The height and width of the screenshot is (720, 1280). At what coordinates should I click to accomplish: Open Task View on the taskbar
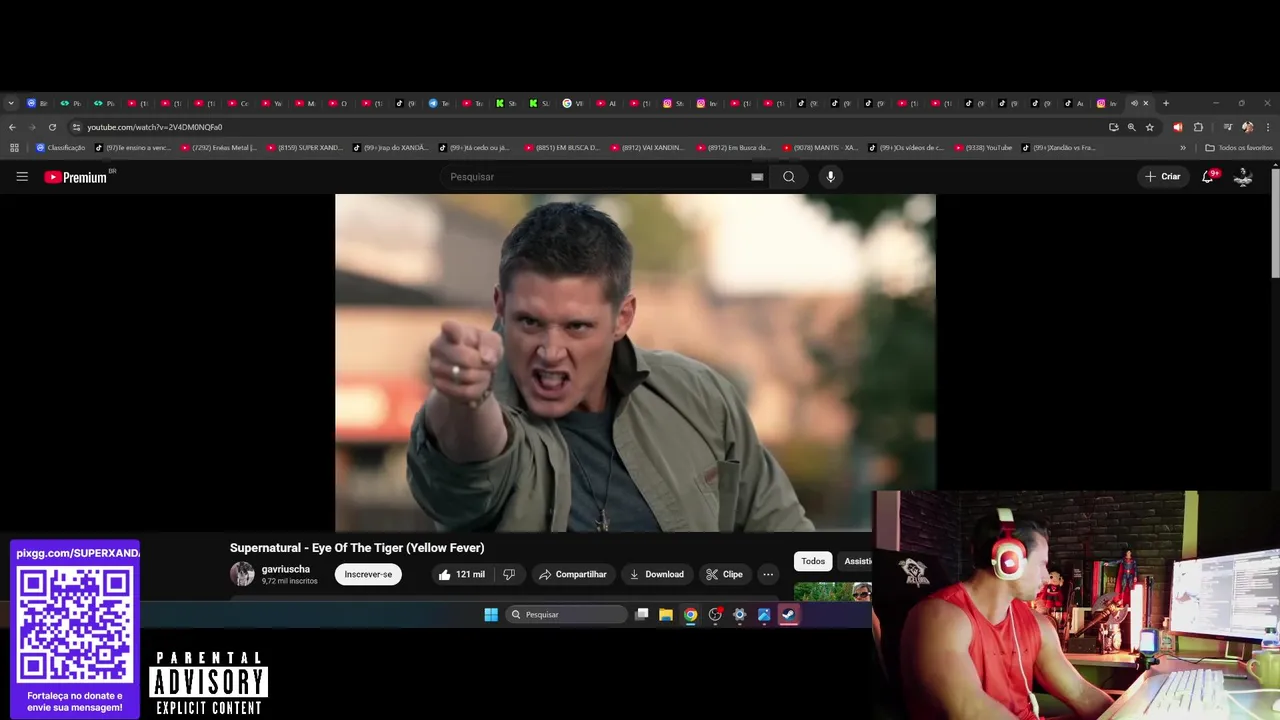642,615
